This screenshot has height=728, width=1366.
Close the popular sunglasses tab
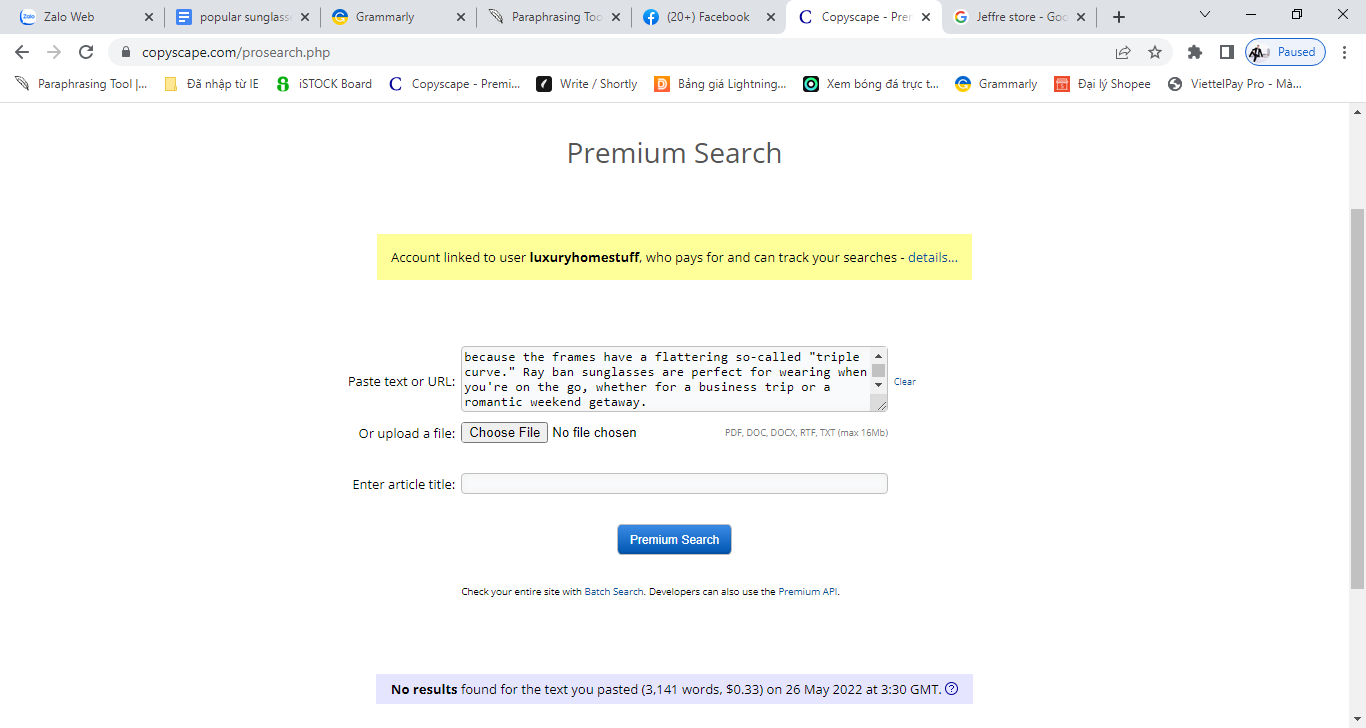click(x=305, y=17)
